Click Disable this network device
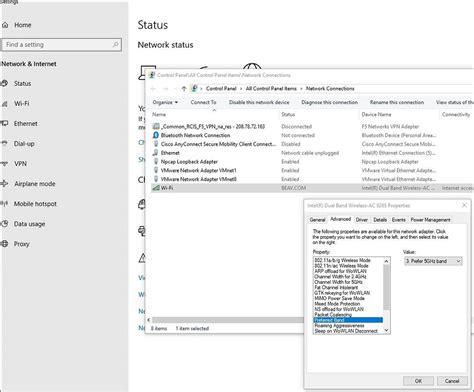Viewport: 474px width, 392px height. coord(259,102)
